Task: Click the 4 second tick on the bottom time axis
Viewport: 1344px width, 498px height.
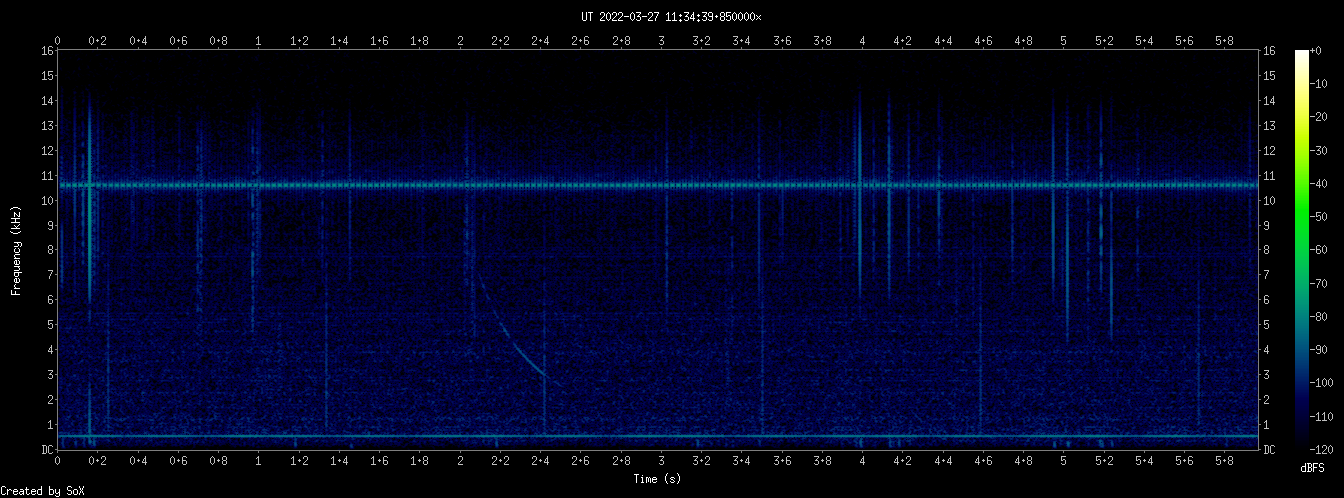Action: click(x=863, y=461)
